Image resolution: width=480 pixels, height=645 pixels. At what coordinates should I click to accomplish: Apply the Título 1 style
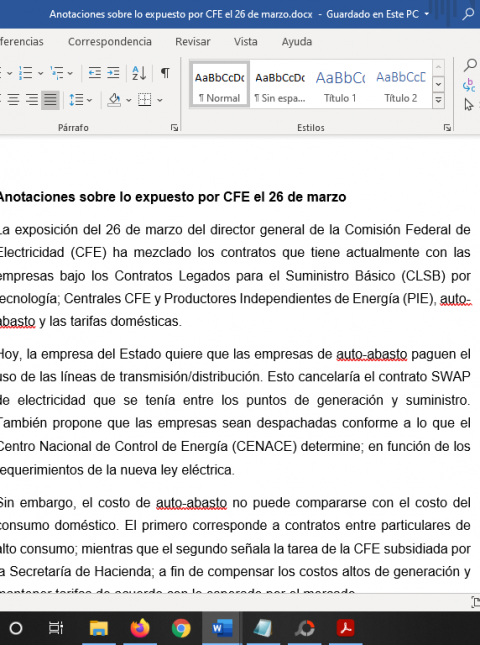click(340, 85)
